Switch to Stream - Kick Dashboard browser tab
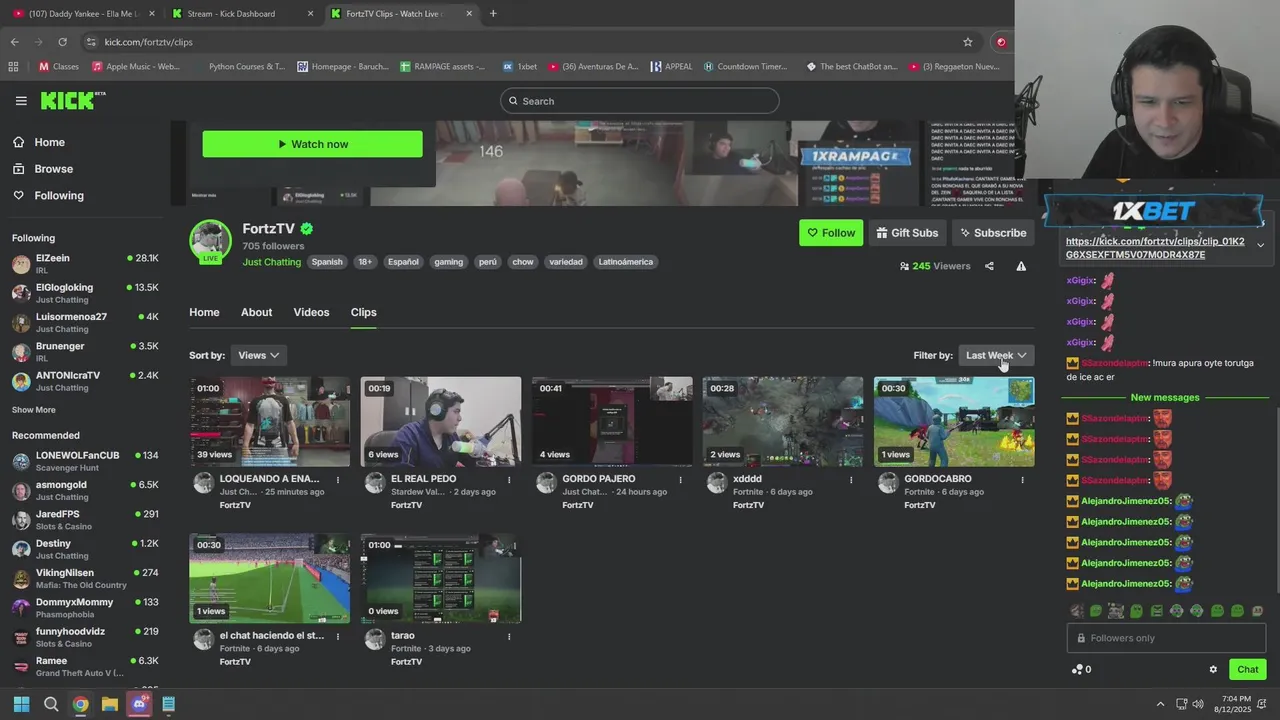The image size is (1280, 720). [x=240, y=14]
